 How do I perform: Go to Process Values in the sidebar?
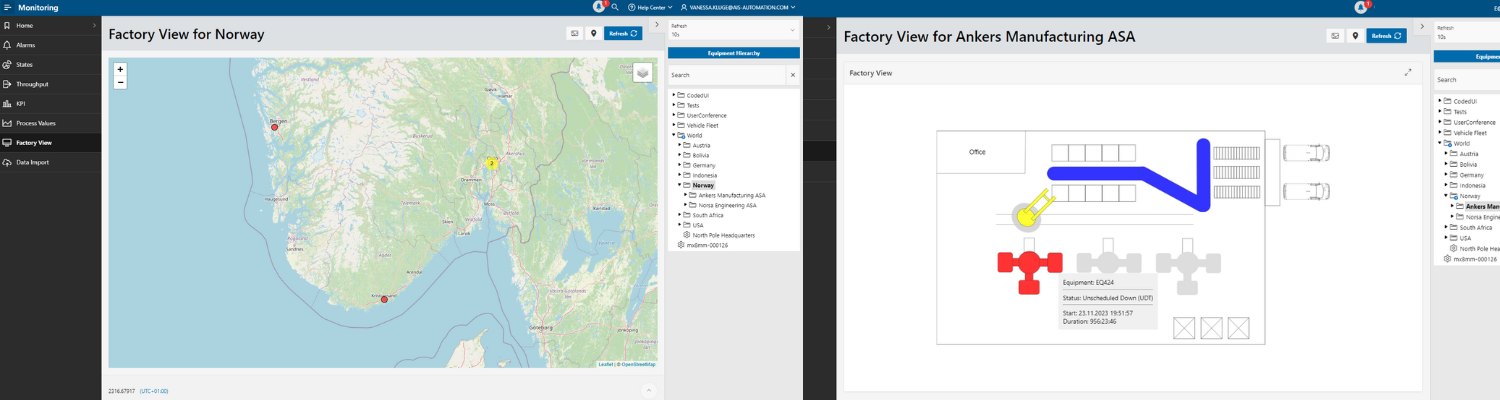coord(35,123)
